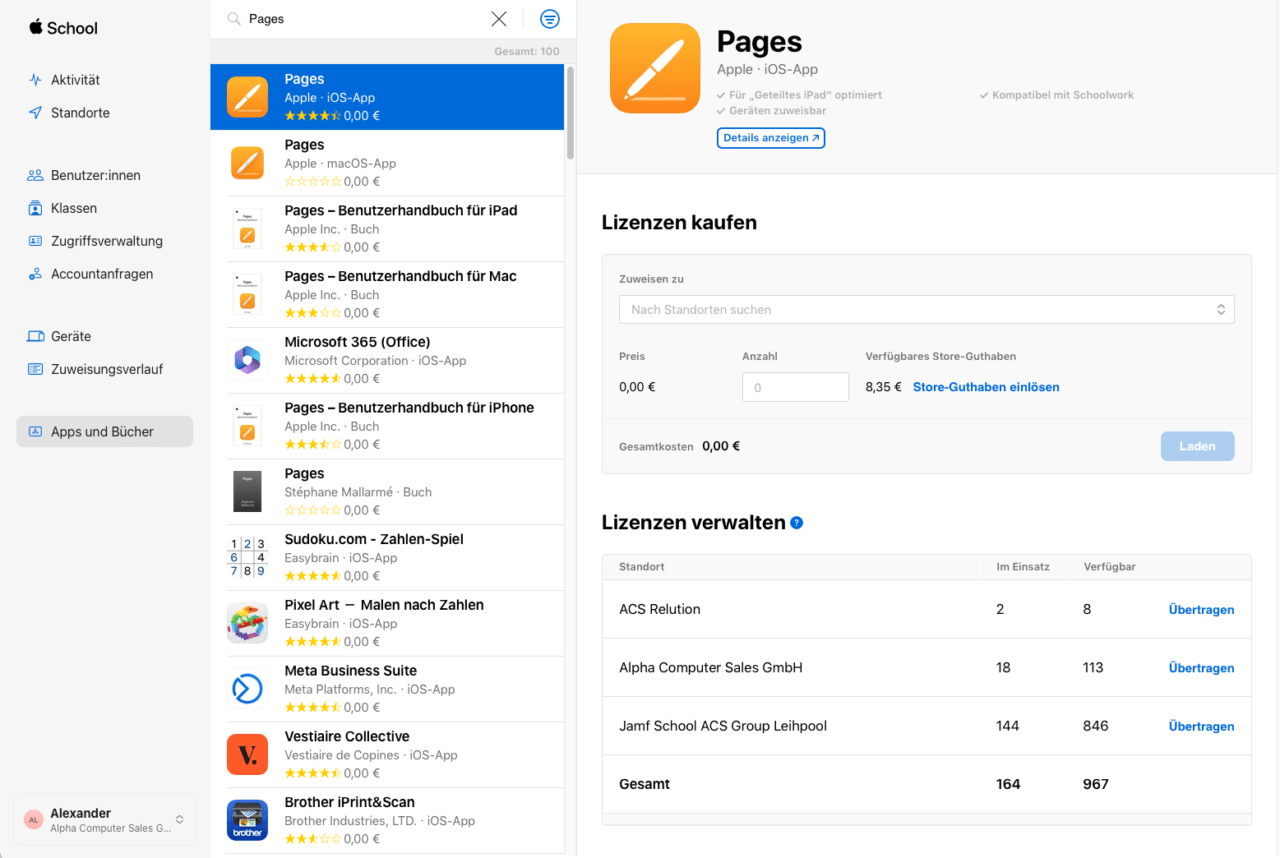This screenshot has height=858, width=1280.
Task: Open Zugriffsverwaltung in the sidebar
Action: point(106,241)
